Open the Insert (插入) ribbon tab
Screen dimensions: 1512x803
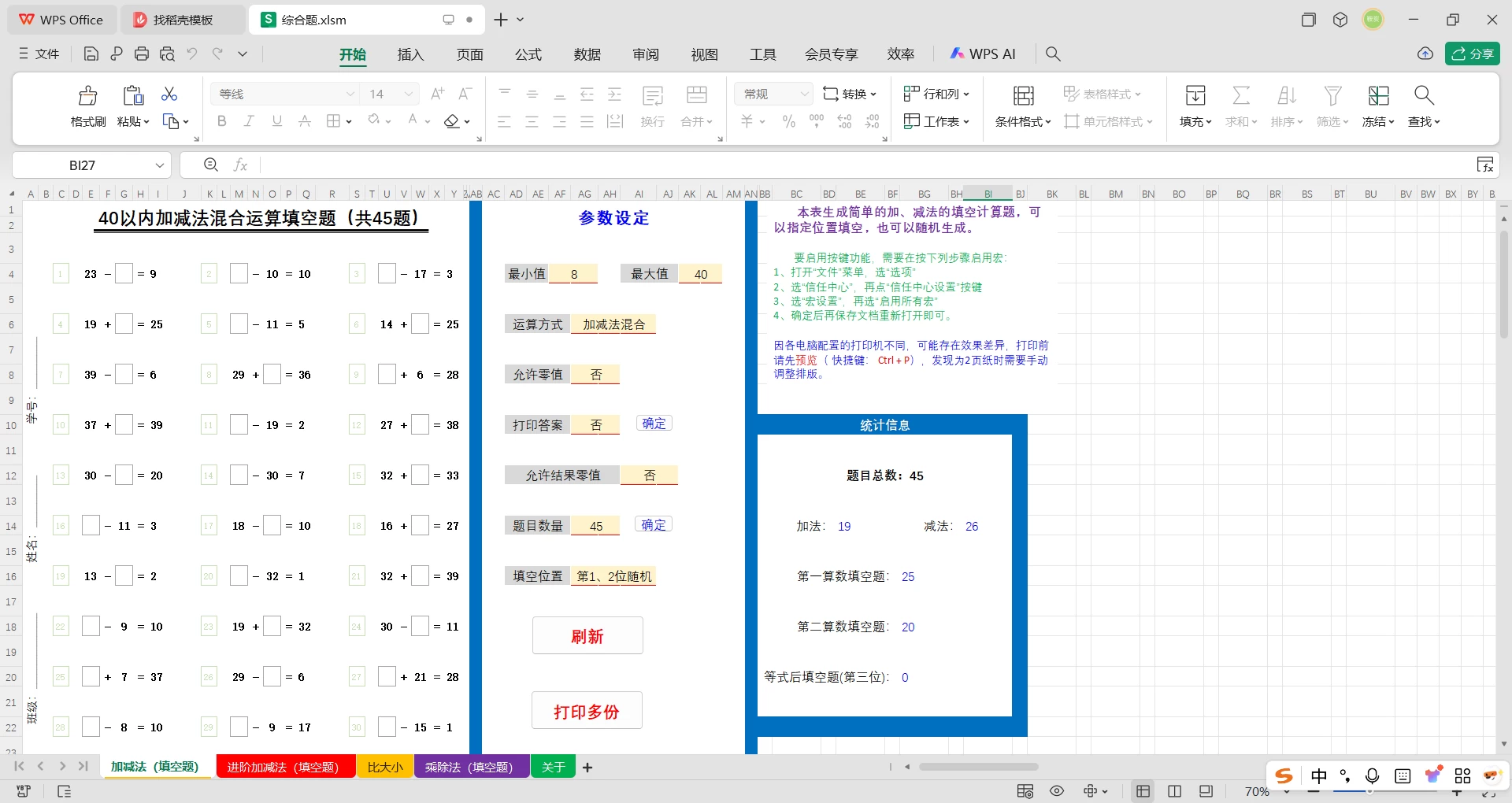411,54
